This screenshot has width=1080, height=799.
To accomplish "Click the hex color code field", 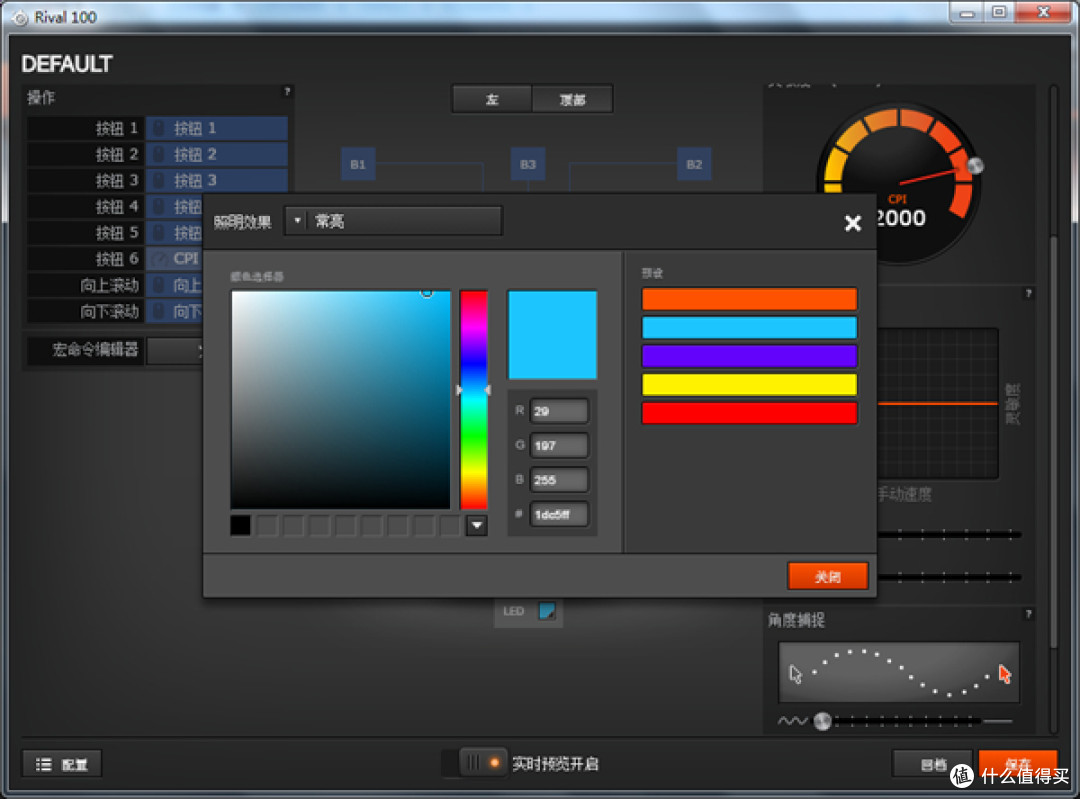I will pyautogui.click(x=559, y=515).
